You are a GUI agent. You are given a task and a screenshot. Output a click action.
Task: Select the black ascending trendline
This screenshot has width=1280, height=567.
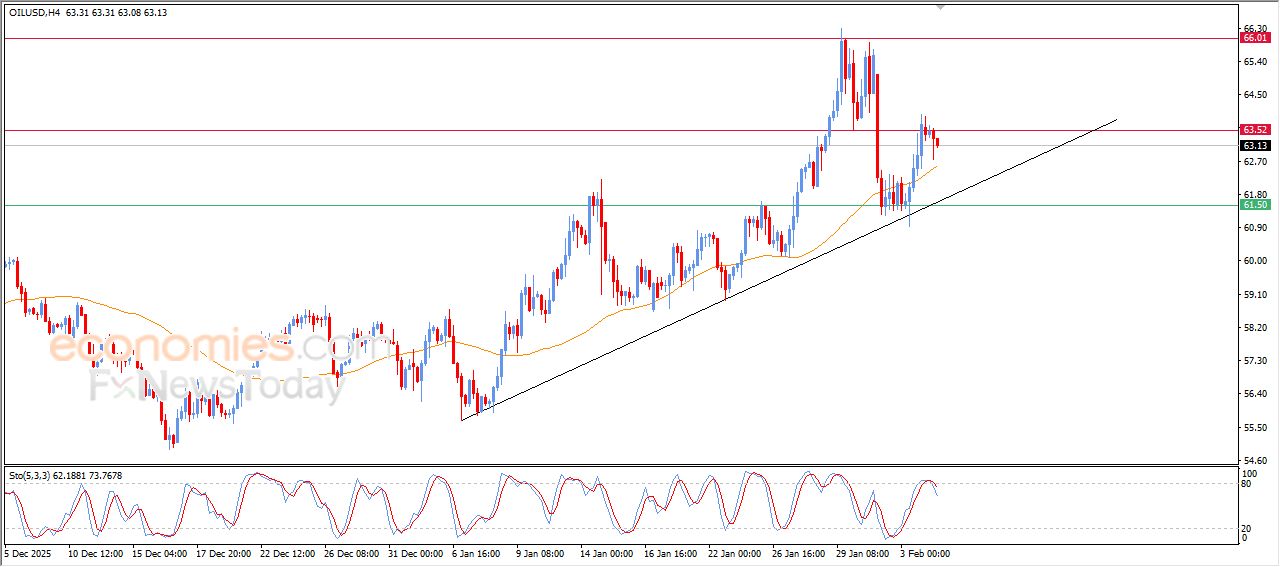coord(789,270)
